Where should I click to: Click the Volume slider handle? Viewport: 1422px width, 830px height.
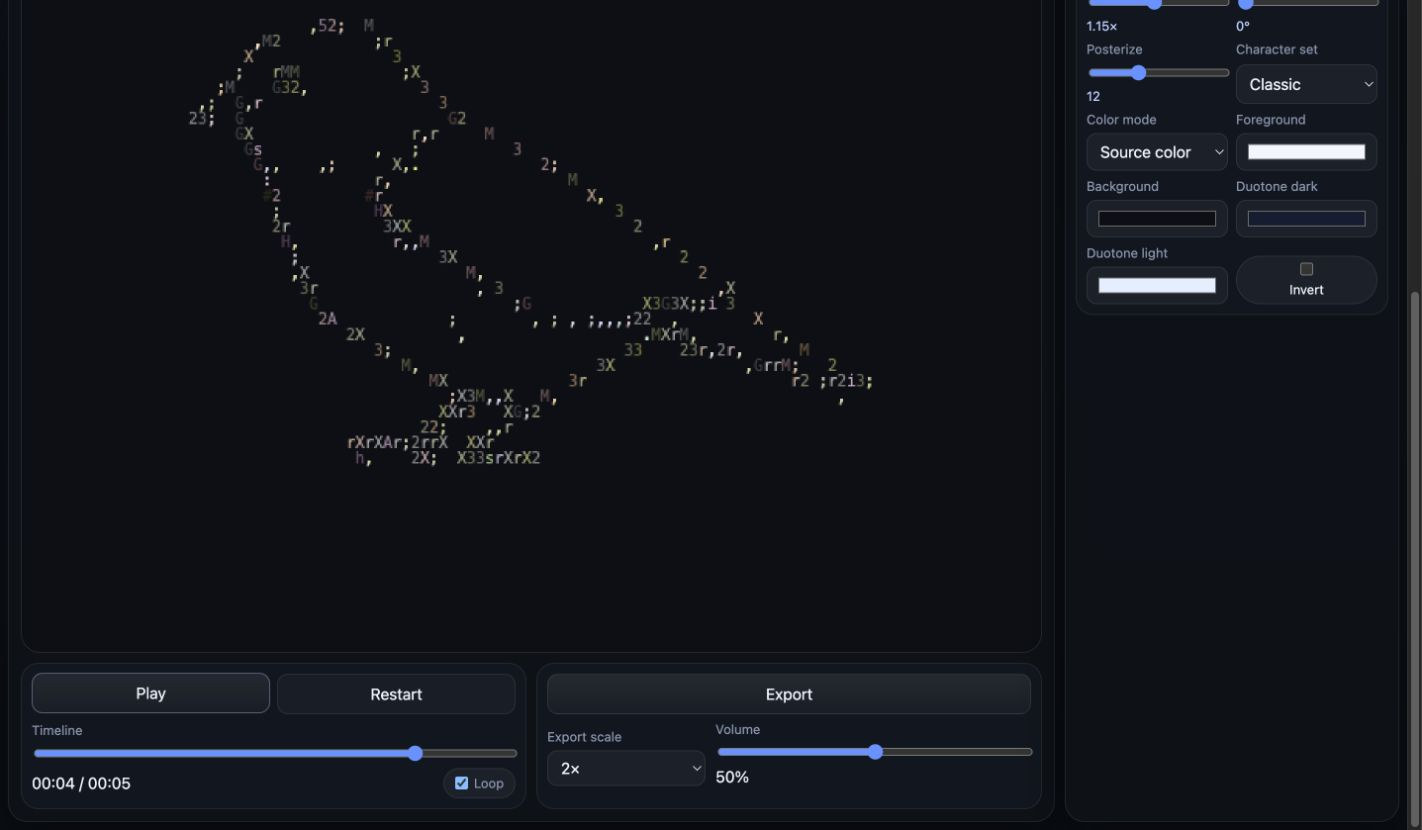click(x=875, y=752)
